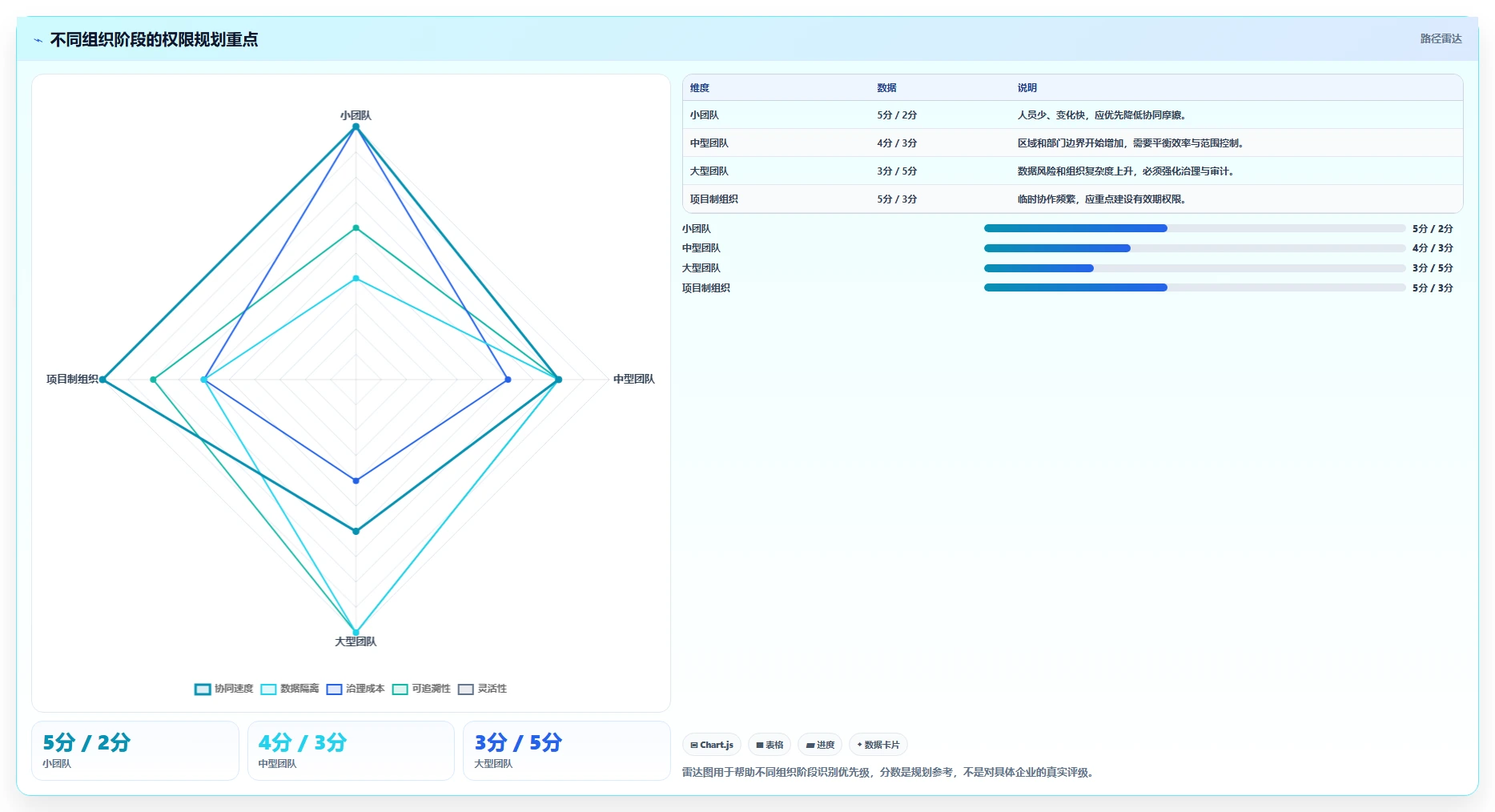This screenshot has width=1495, height=812.
Task: Toggle the 可追溯性 legend series
Action: [x=420, y=689]
